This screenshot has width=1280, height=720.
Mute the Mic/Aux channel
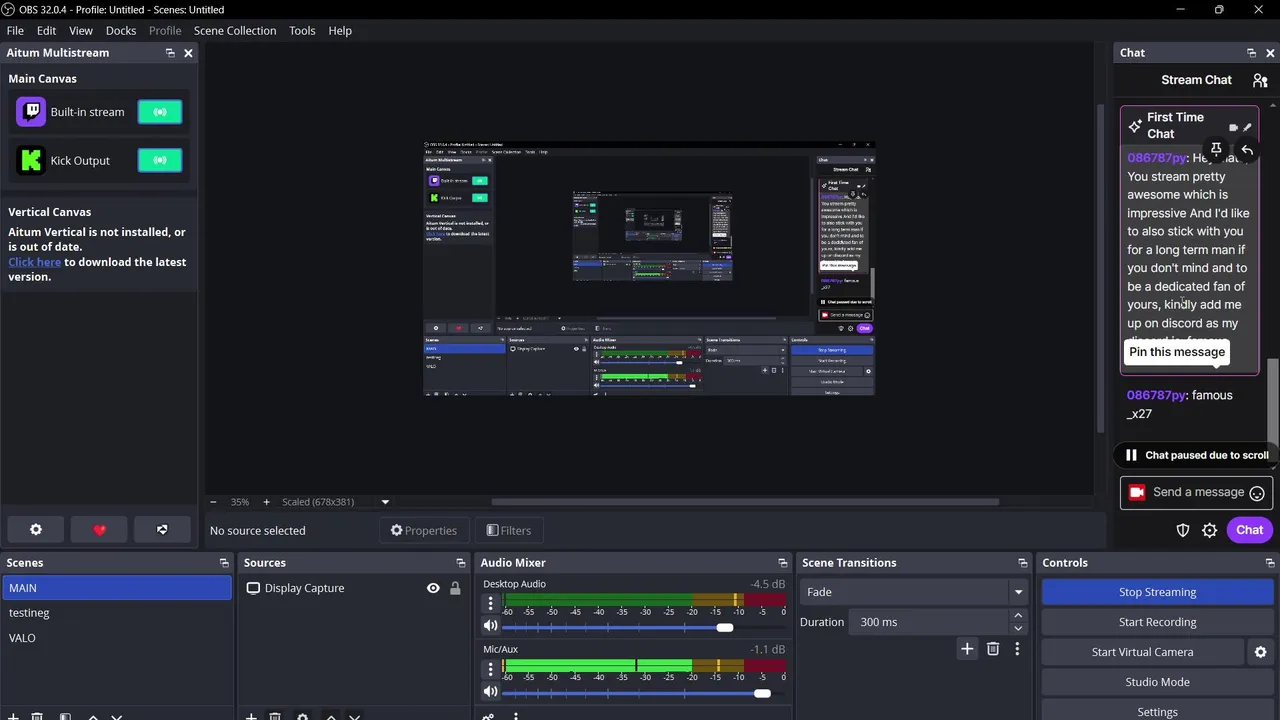coord(490,691)
